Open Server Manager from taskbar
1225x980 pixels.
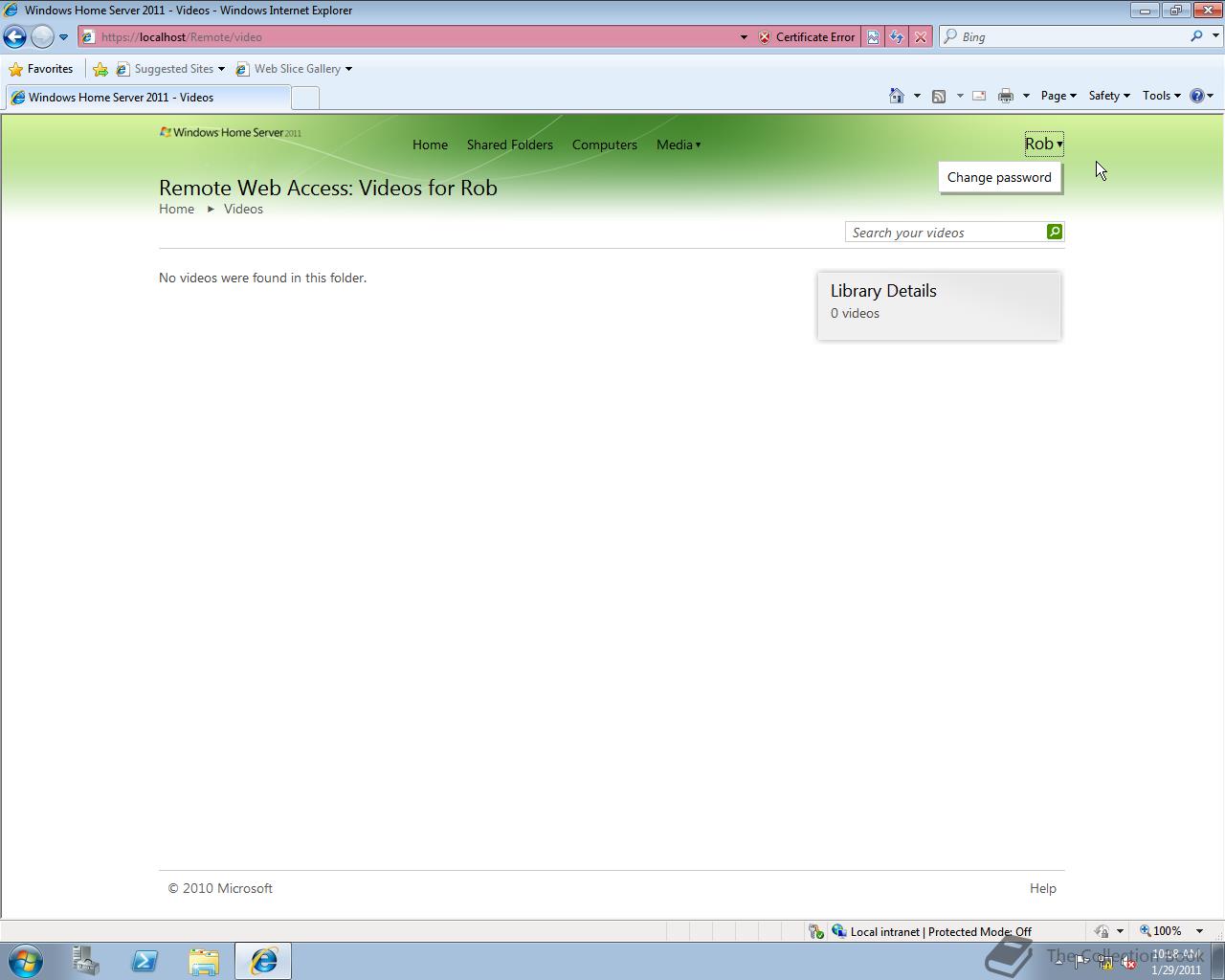click(86, 961)
